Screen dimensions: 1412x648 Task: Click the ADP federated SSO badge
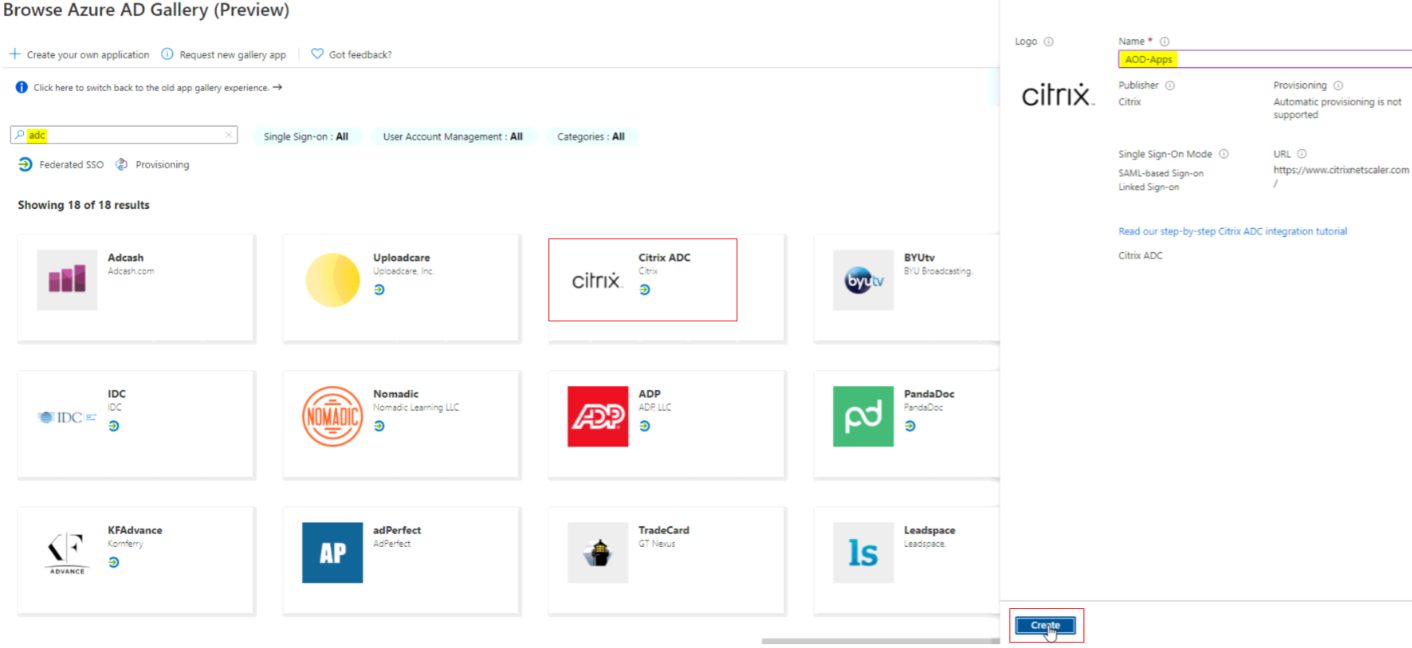pos(644,425)
